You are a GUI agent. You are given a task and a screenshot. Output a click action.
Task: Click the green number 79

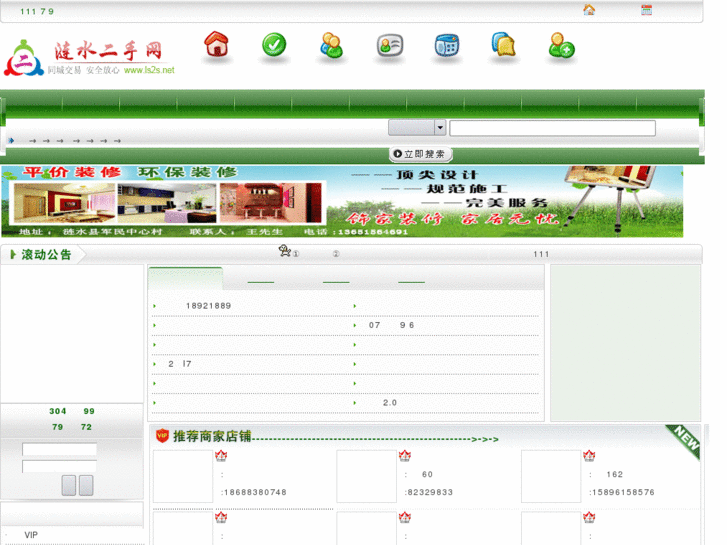coord(57,427)
